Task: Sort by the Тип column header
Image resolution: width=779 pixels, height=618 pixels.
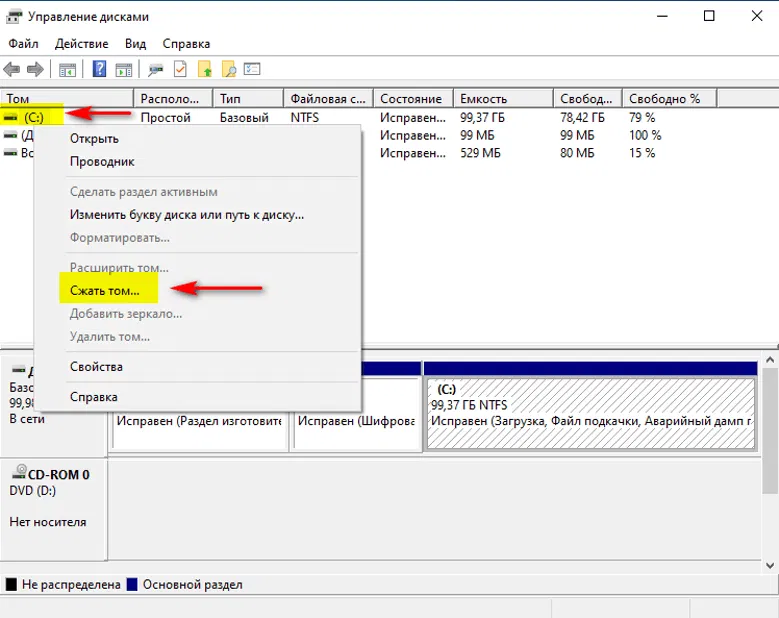Action: click(248, 98)
